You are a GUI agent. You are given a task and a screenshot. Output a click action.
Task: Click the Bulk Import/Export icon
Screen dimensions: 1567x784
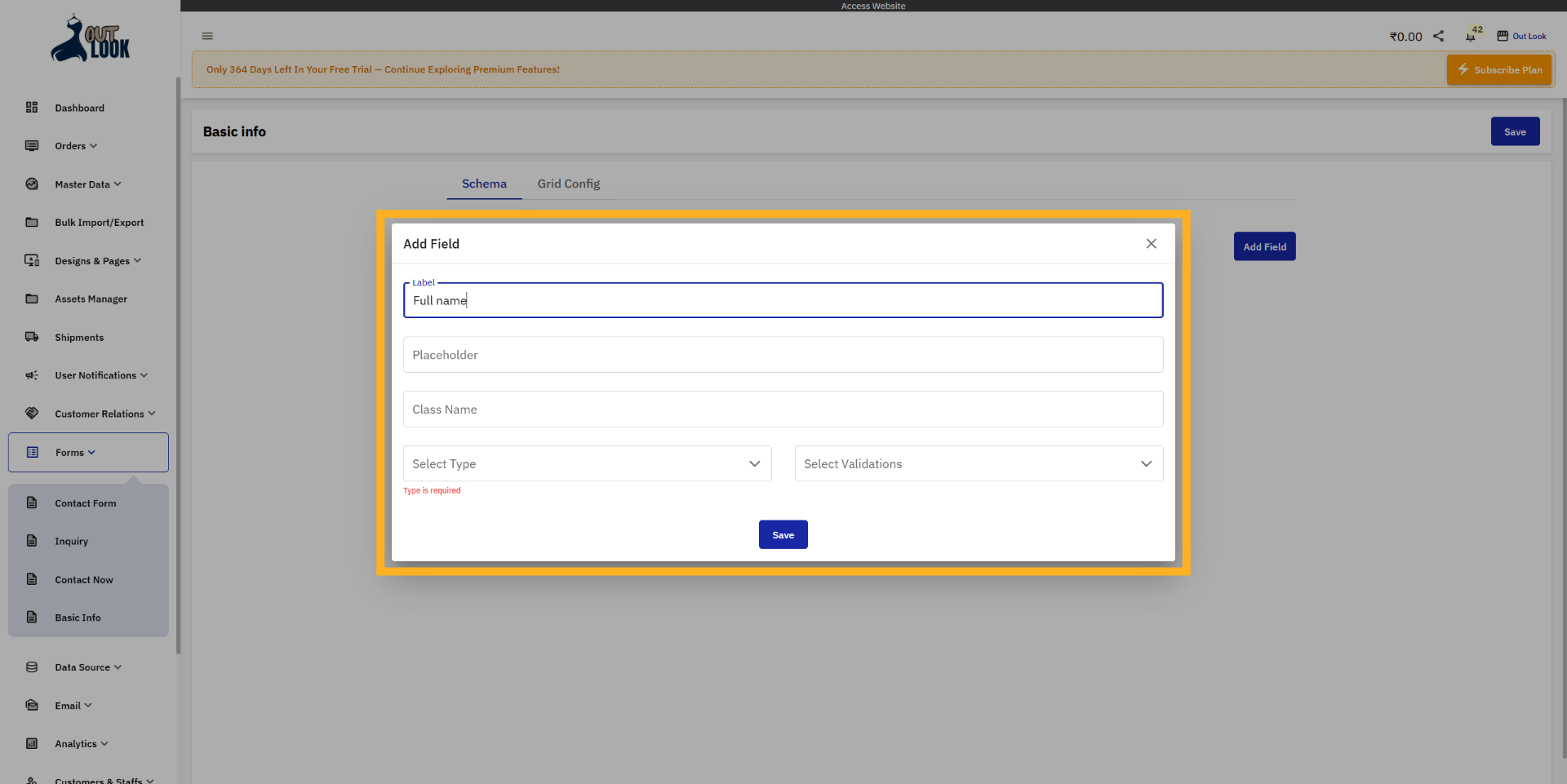(31, 222)
